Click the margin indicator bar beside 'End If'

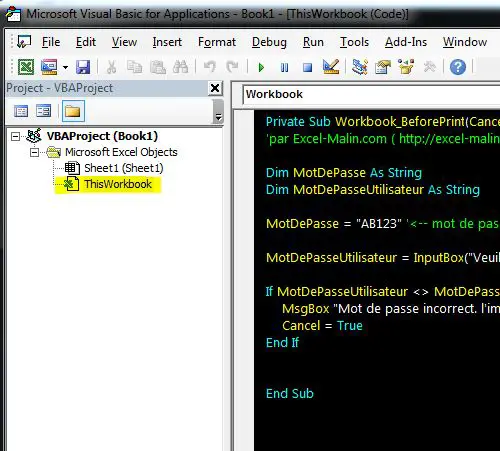coord(244,343)
